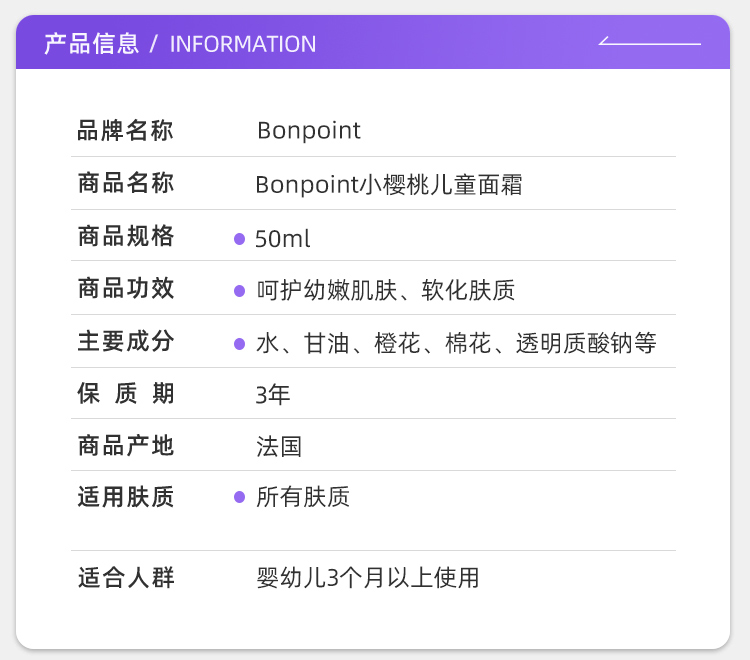
Task: Click the 3年 shelf life value
Action: [x=273, y=395]
